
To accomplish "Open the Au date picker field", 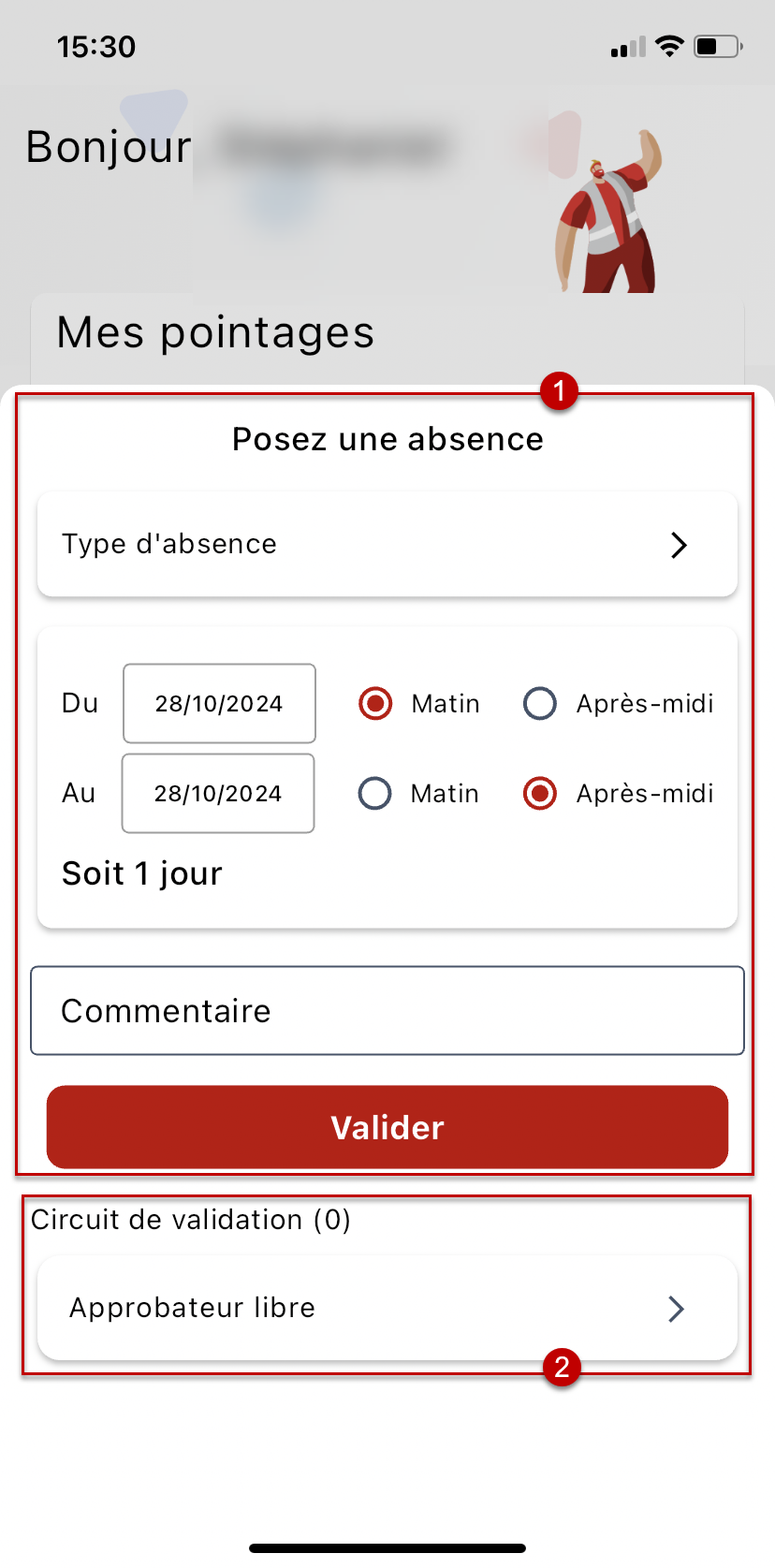I will point(218,794).
